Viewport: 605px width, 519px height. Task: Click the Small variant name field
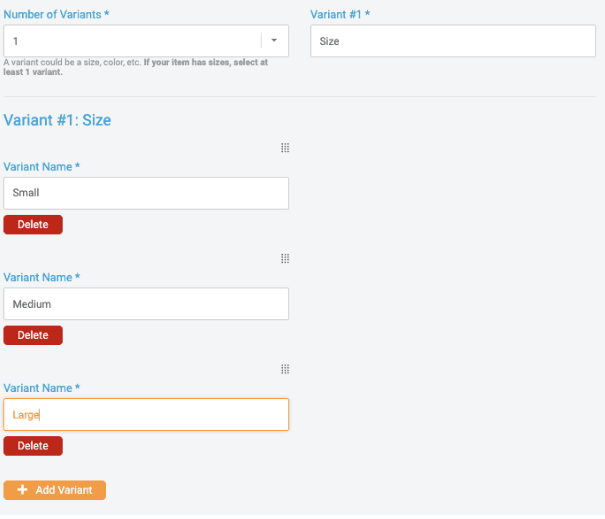[x=146, y=193]
